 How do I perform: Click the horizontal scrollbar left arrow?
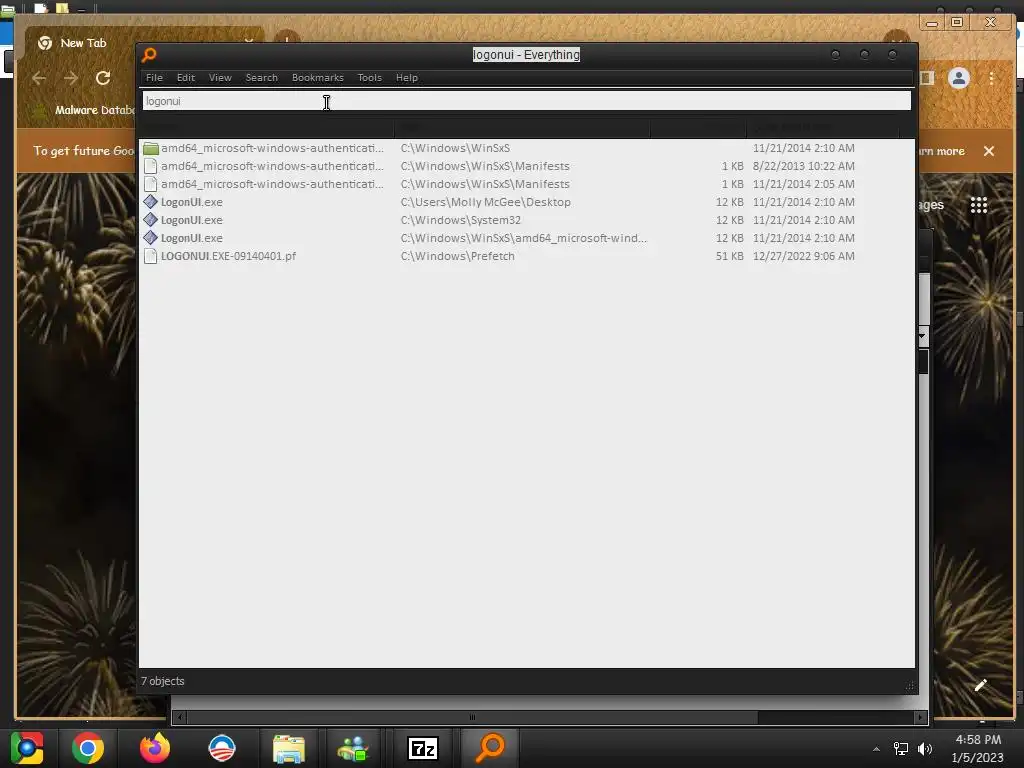[180, 717]
